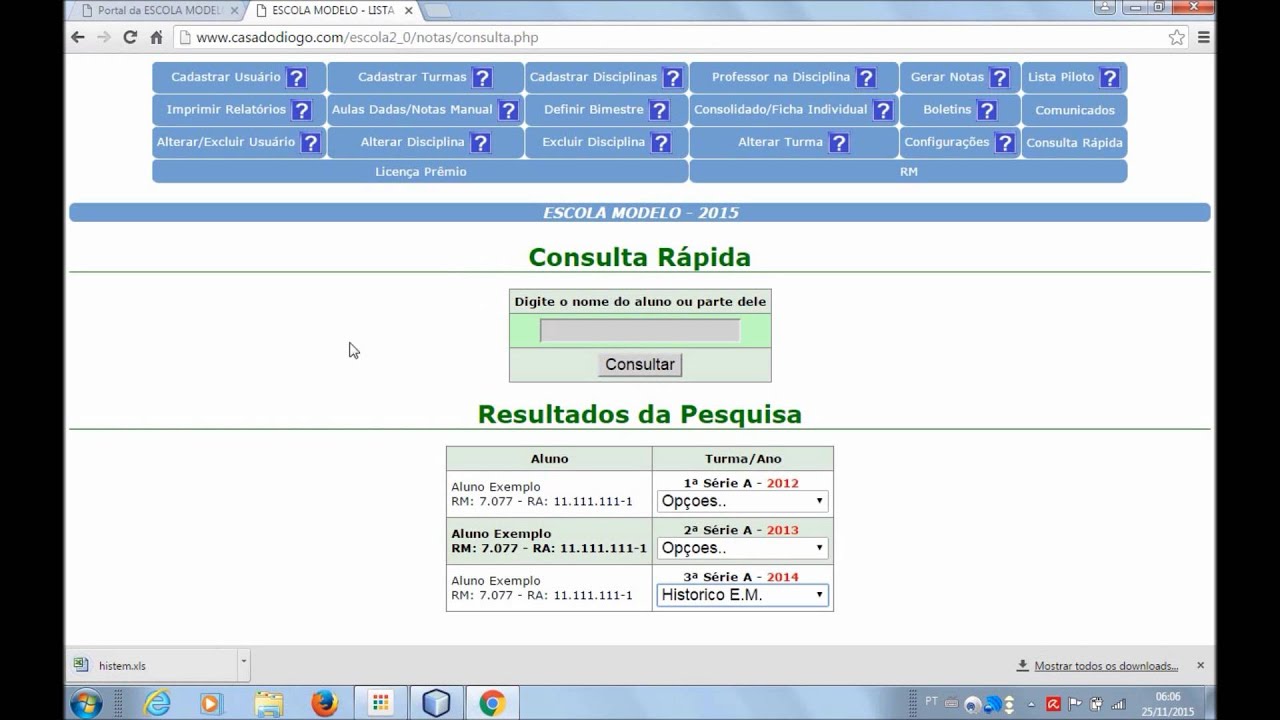Click the browser address bar URL
1280x720 pixels.
[x=367, y=37]
